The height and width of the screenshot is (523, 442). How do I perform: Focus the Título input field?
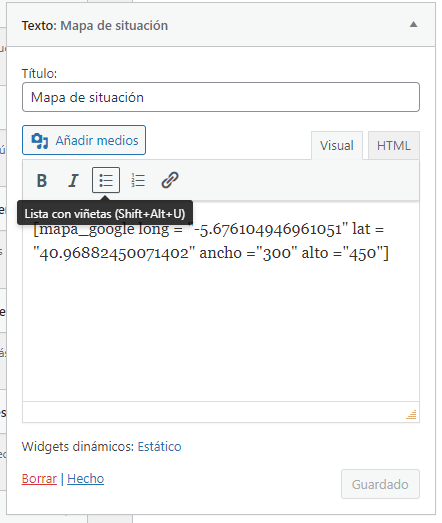tap(221, 97)
